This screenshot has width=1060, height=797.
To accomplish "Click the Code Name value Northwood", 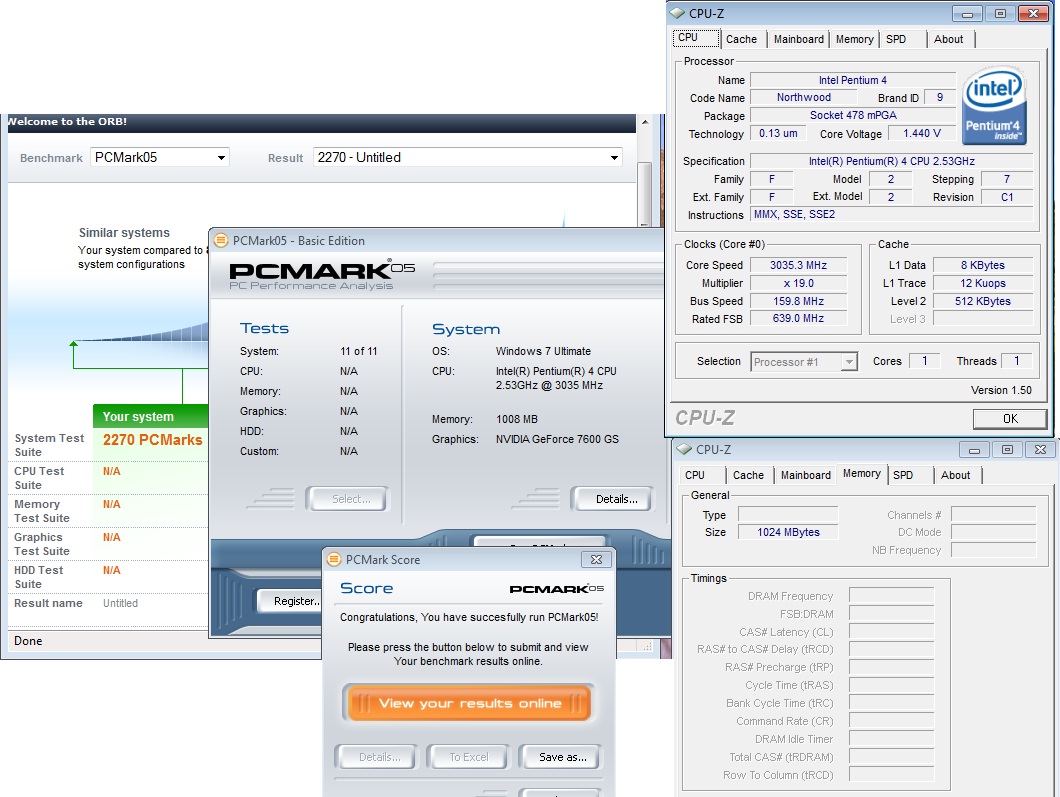I will [x=803, y=97].
